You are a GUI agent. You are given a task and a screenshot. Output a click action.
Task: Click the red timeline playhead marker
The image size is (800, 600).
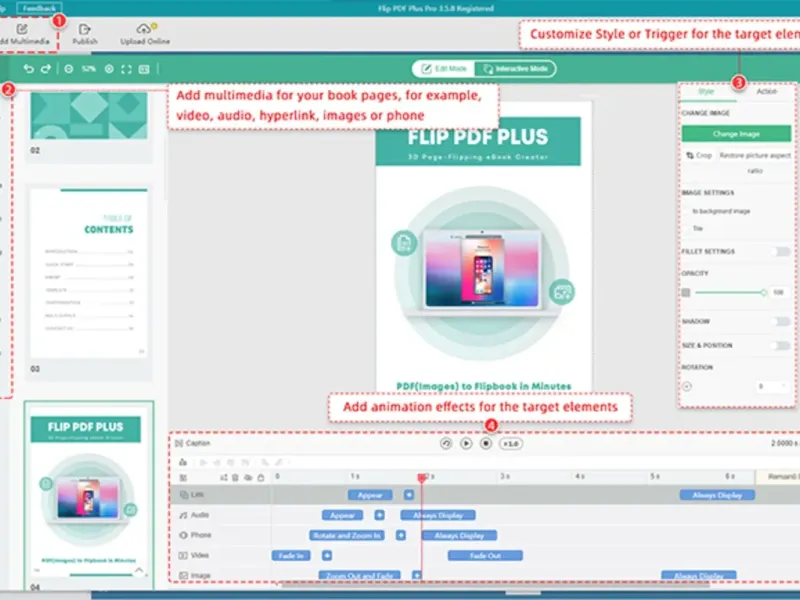point(421,478)
